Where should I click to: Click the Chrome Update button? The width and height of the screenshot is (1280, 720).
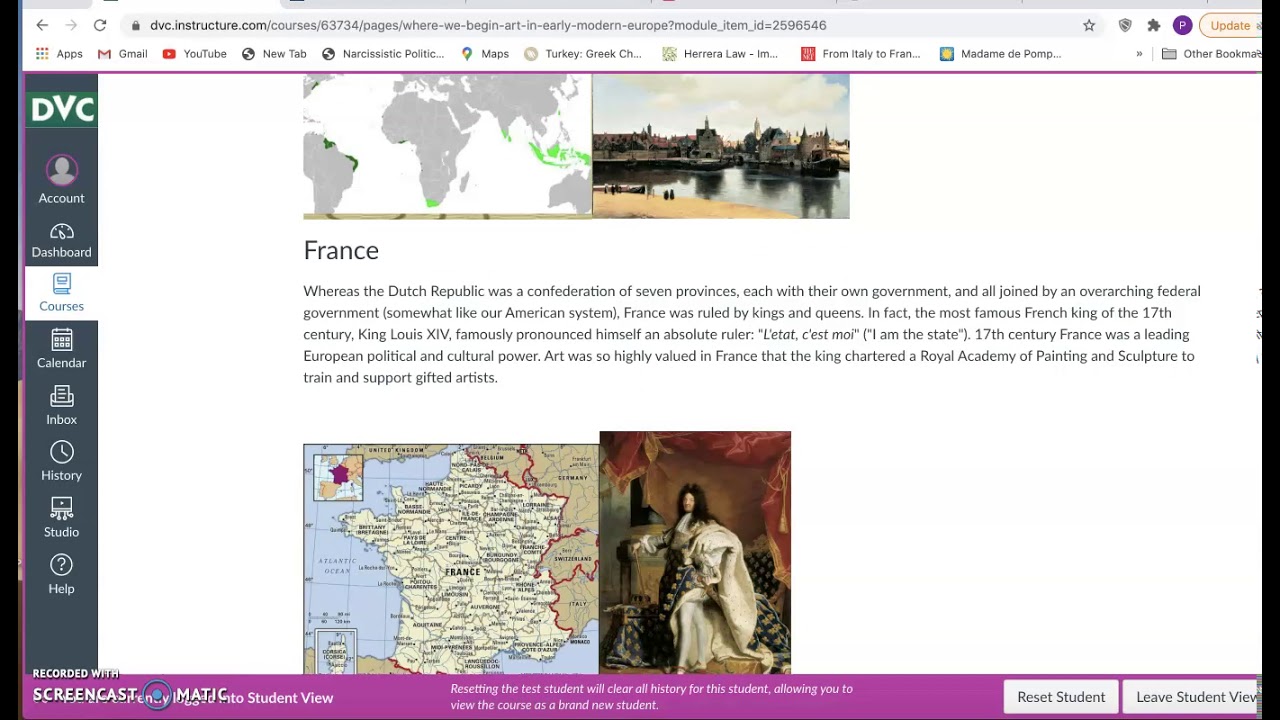1231,25
